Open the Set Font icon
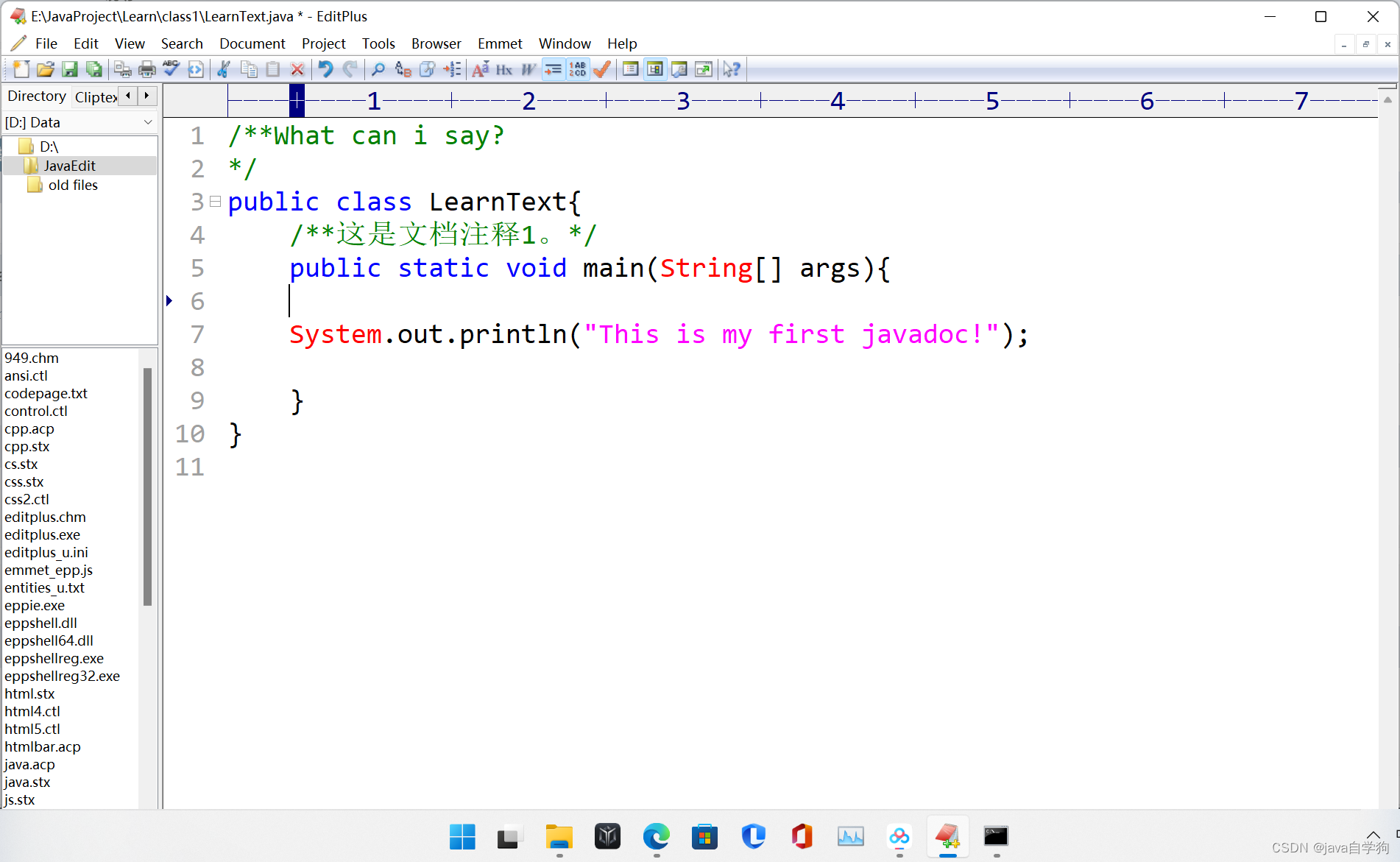This screenshot has height=862, width=1400. click(481, 69)
